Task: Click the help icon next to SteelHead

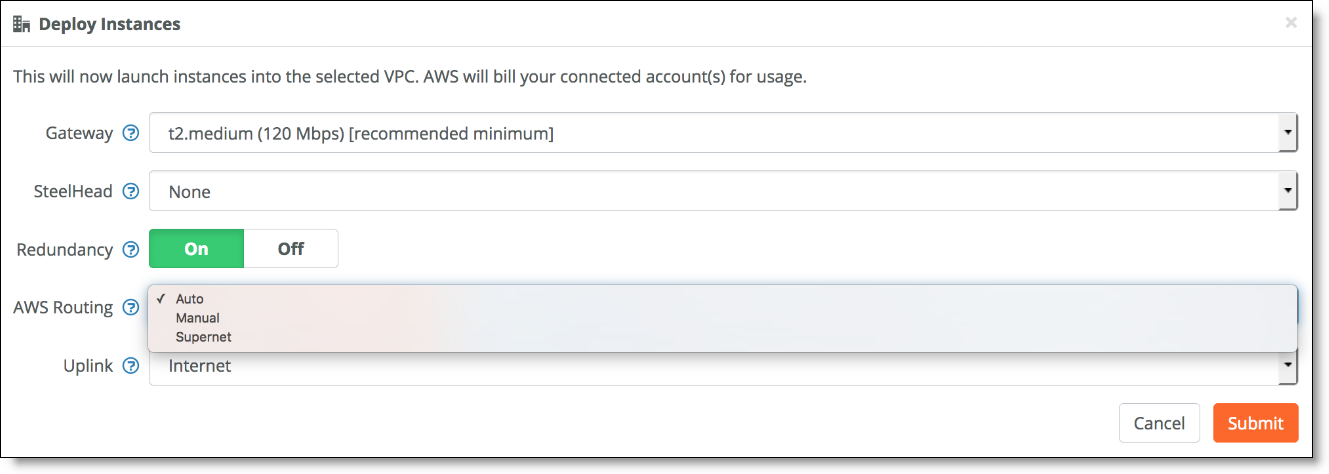Action: 130,191
